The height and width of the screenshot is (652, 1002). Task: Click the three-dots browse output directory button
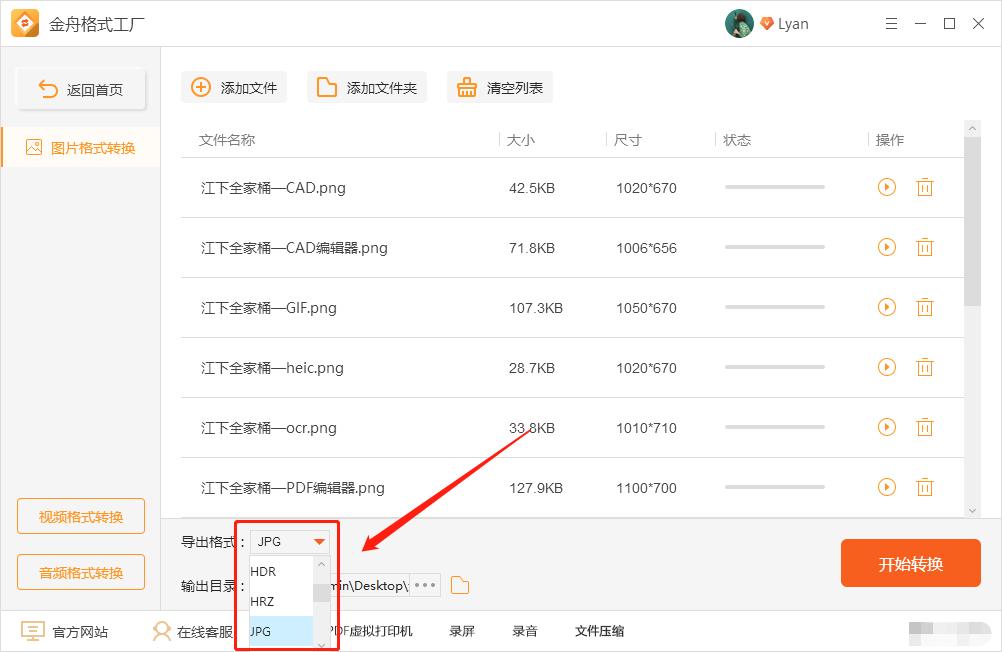[424, 585]
